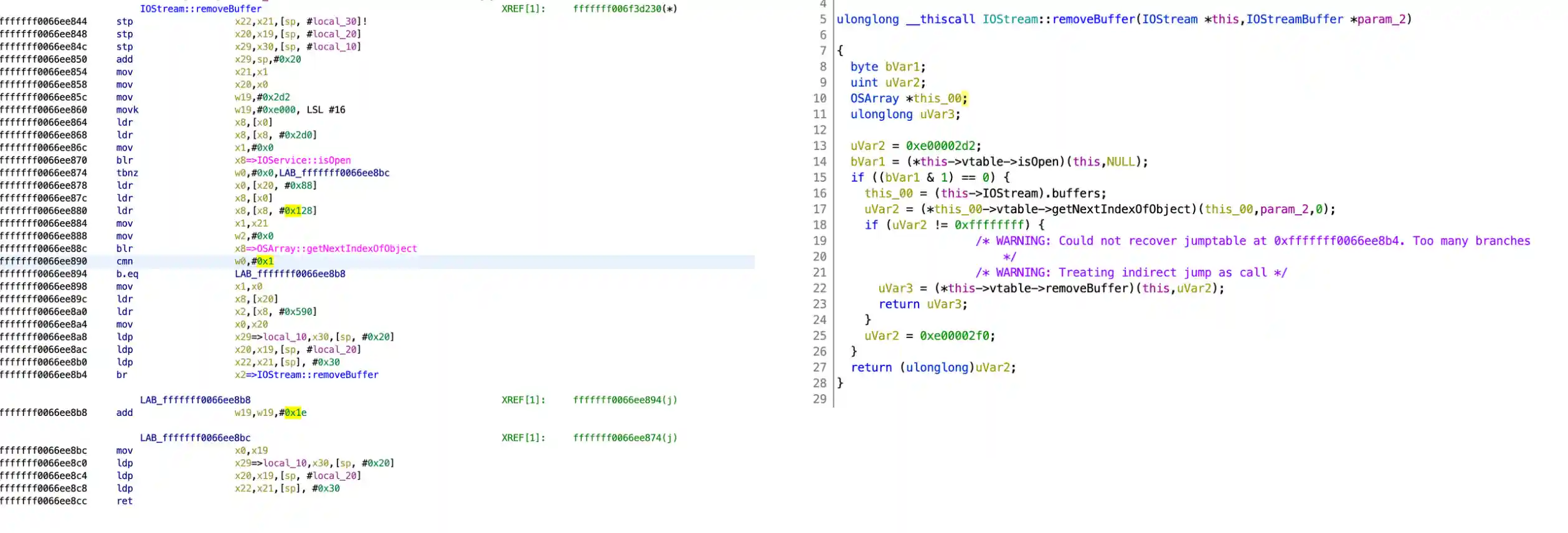This screenshot has width=1568, height=533.
Task: Click the 0xe00002d2 constant in decompiler
Action: [x=943, y=146]
